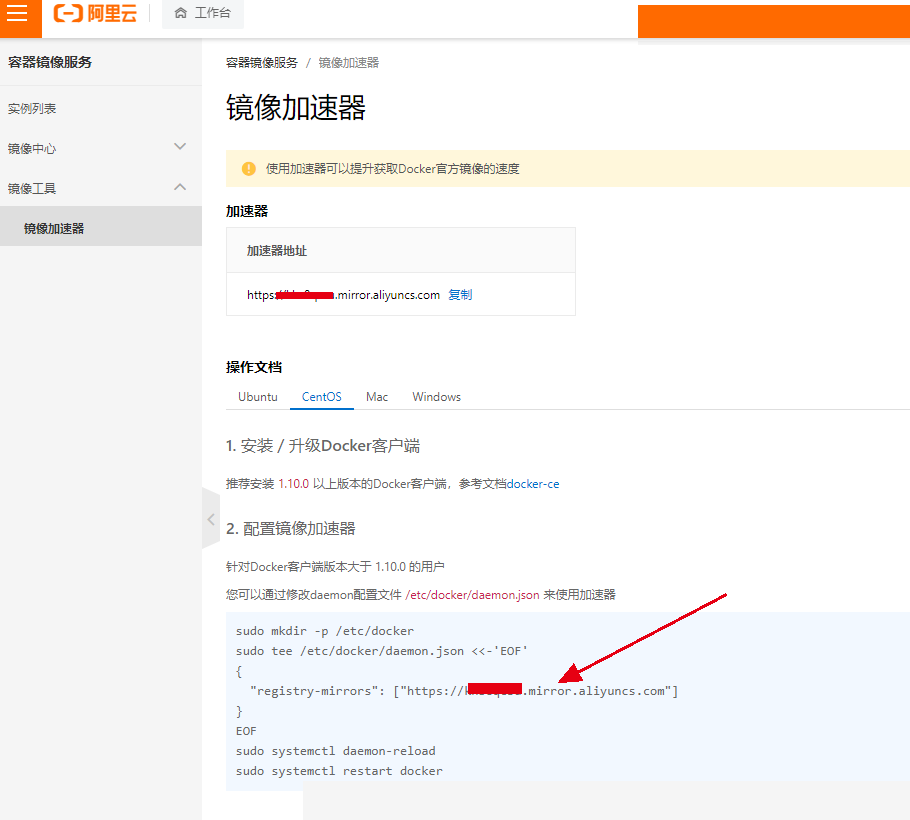Viewport: 910px width, 820px height.
Task: Click the 加速器 section heading
Action: click(247, 211)
